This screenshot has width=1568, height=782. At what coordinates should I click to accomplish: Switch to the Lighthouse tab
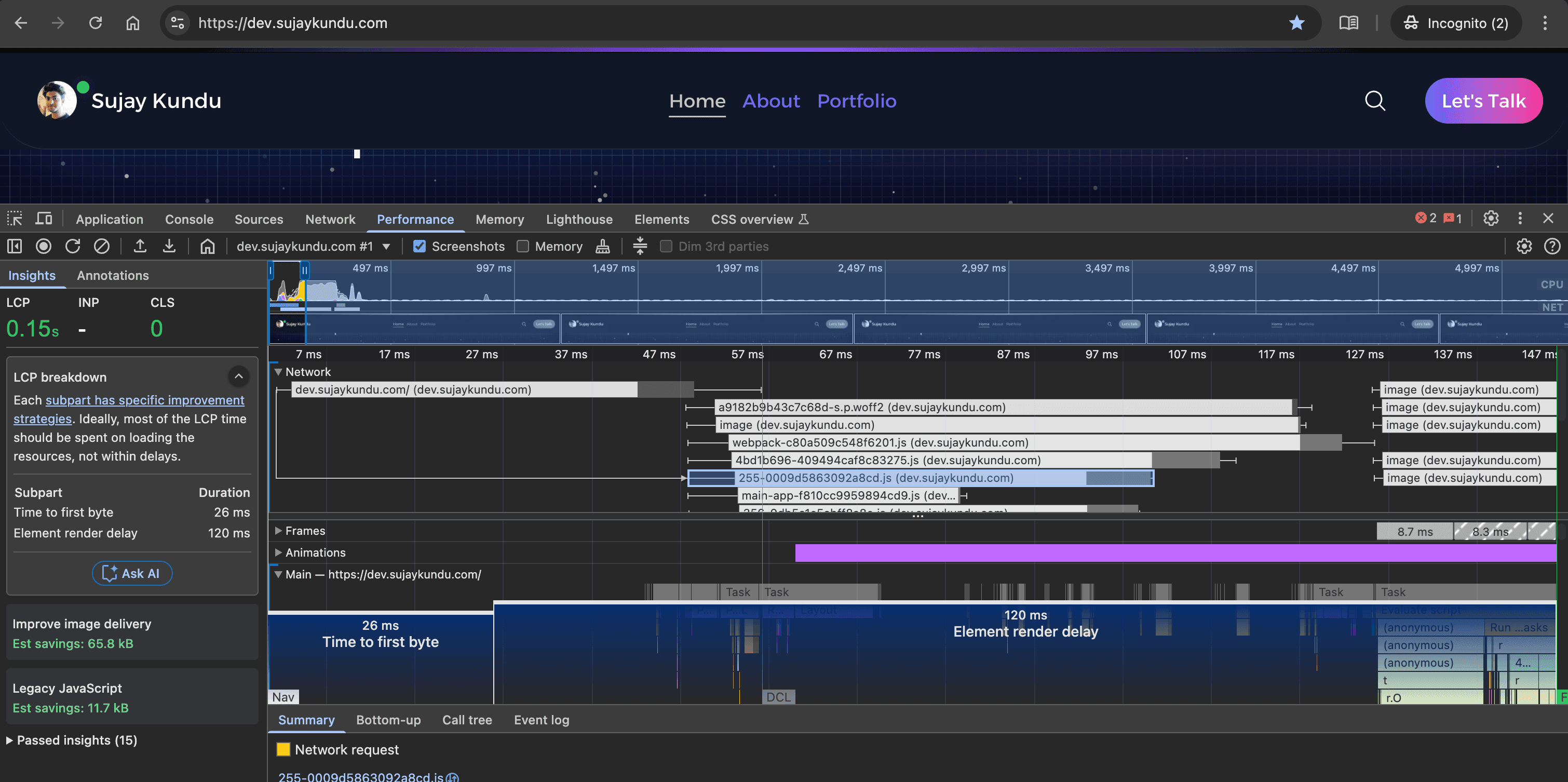pos(579,219)
